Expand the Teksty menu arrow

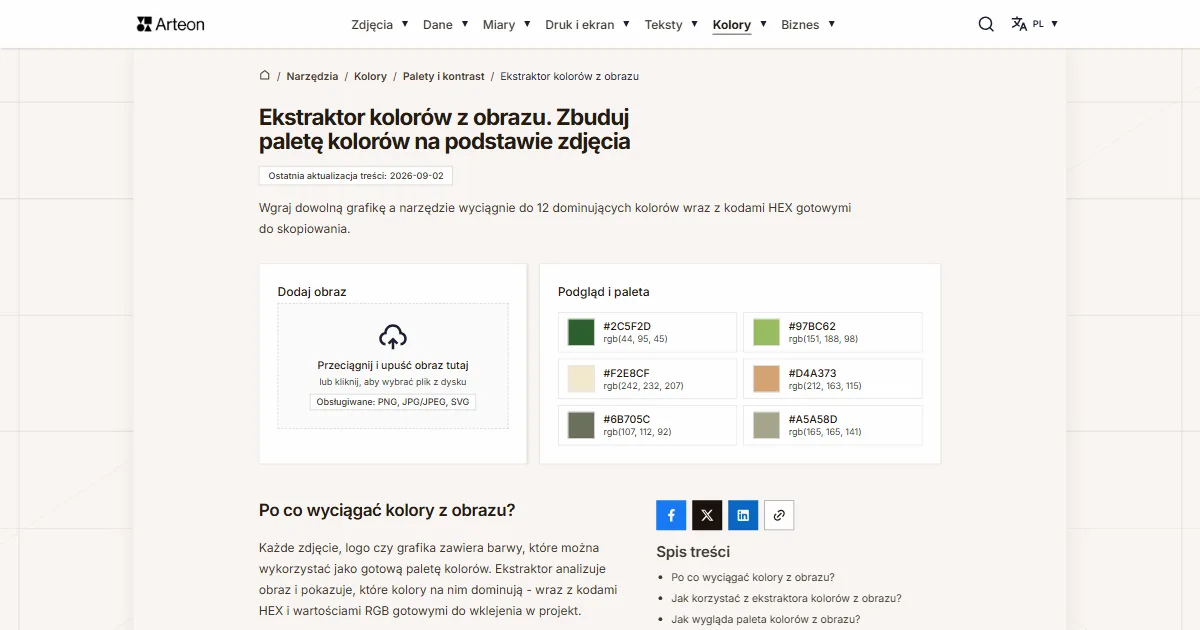pos(694,24)
